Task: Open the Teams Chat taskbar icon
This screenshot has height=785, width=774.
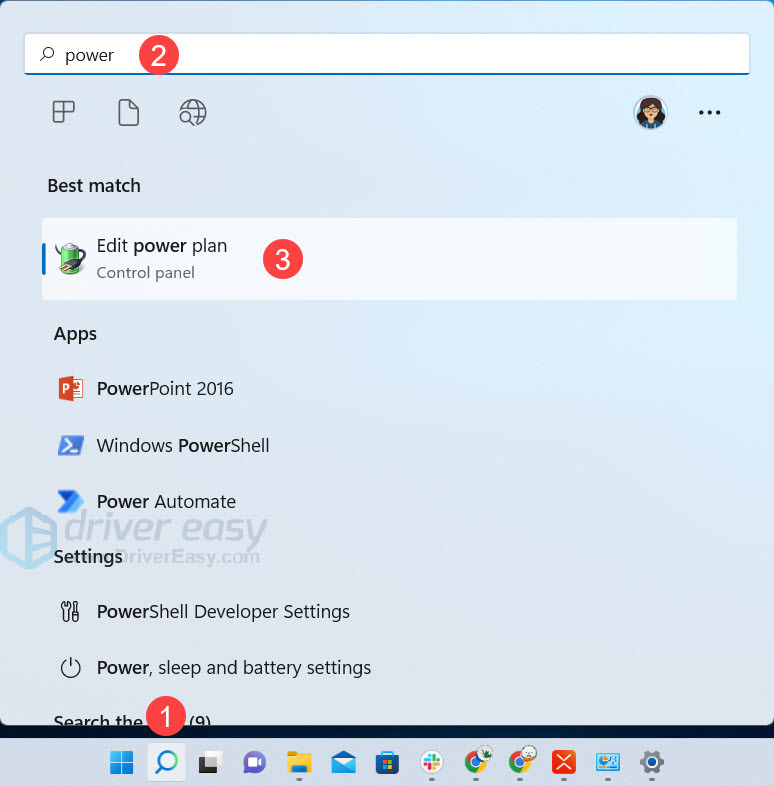Action: (x=254, y=762)
